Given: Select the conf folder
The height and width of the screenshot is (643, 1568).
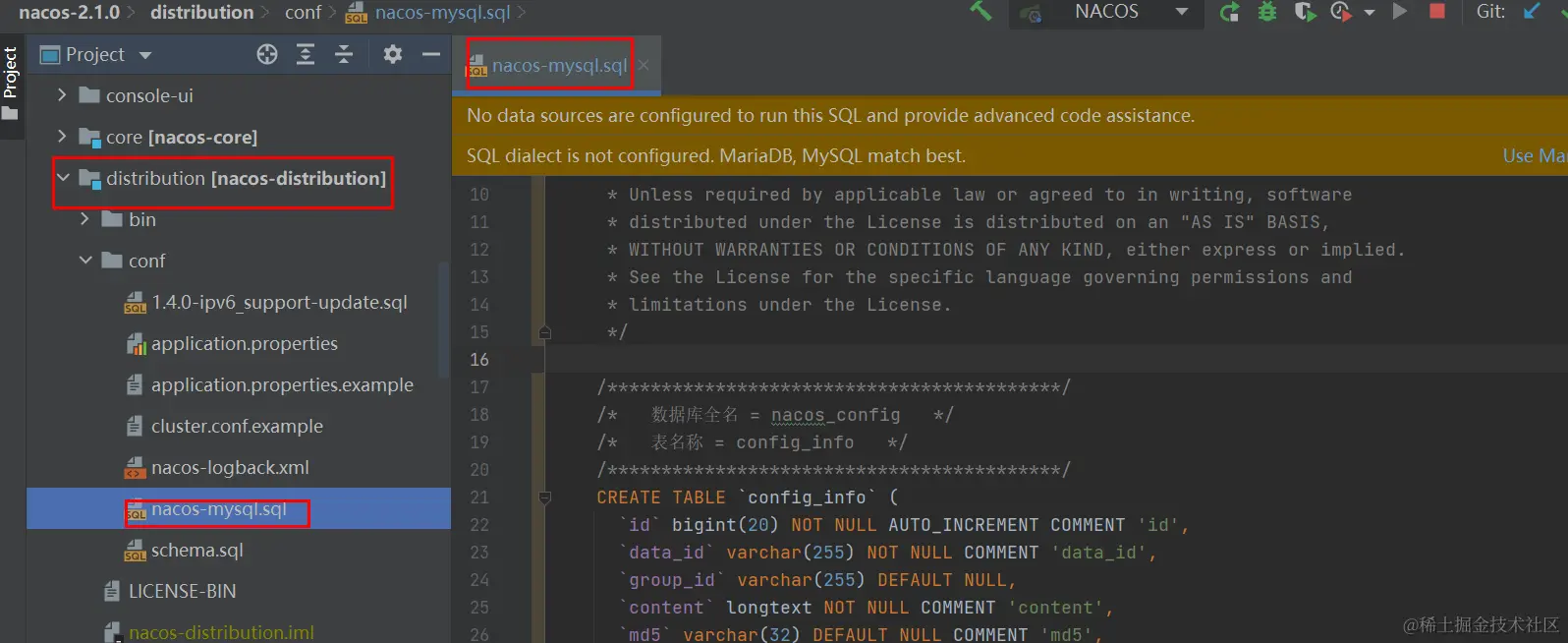Looking at the screenshot, I should click(146, 261).
